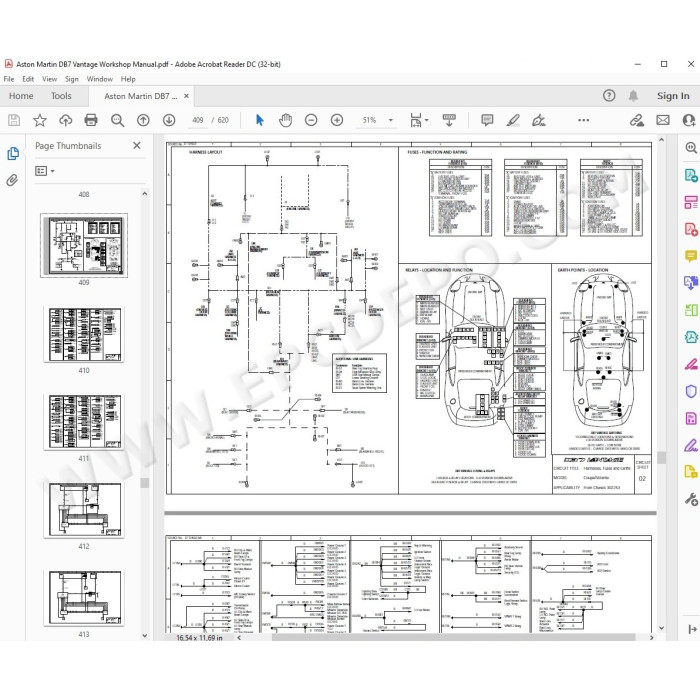Share a link to the file
700x700 pixels.
click(x=637, y=120)
